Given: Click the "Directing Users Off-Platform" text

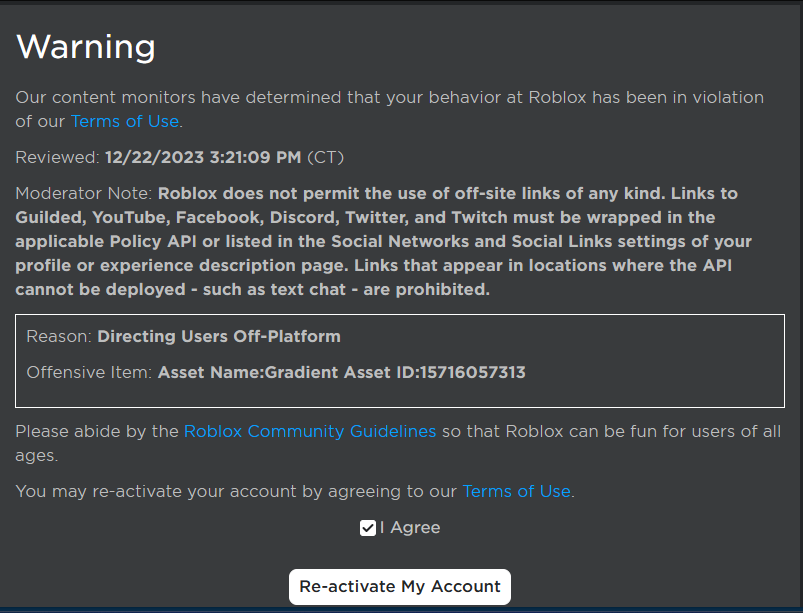Looking at the screenshot, I should [219, 336].
